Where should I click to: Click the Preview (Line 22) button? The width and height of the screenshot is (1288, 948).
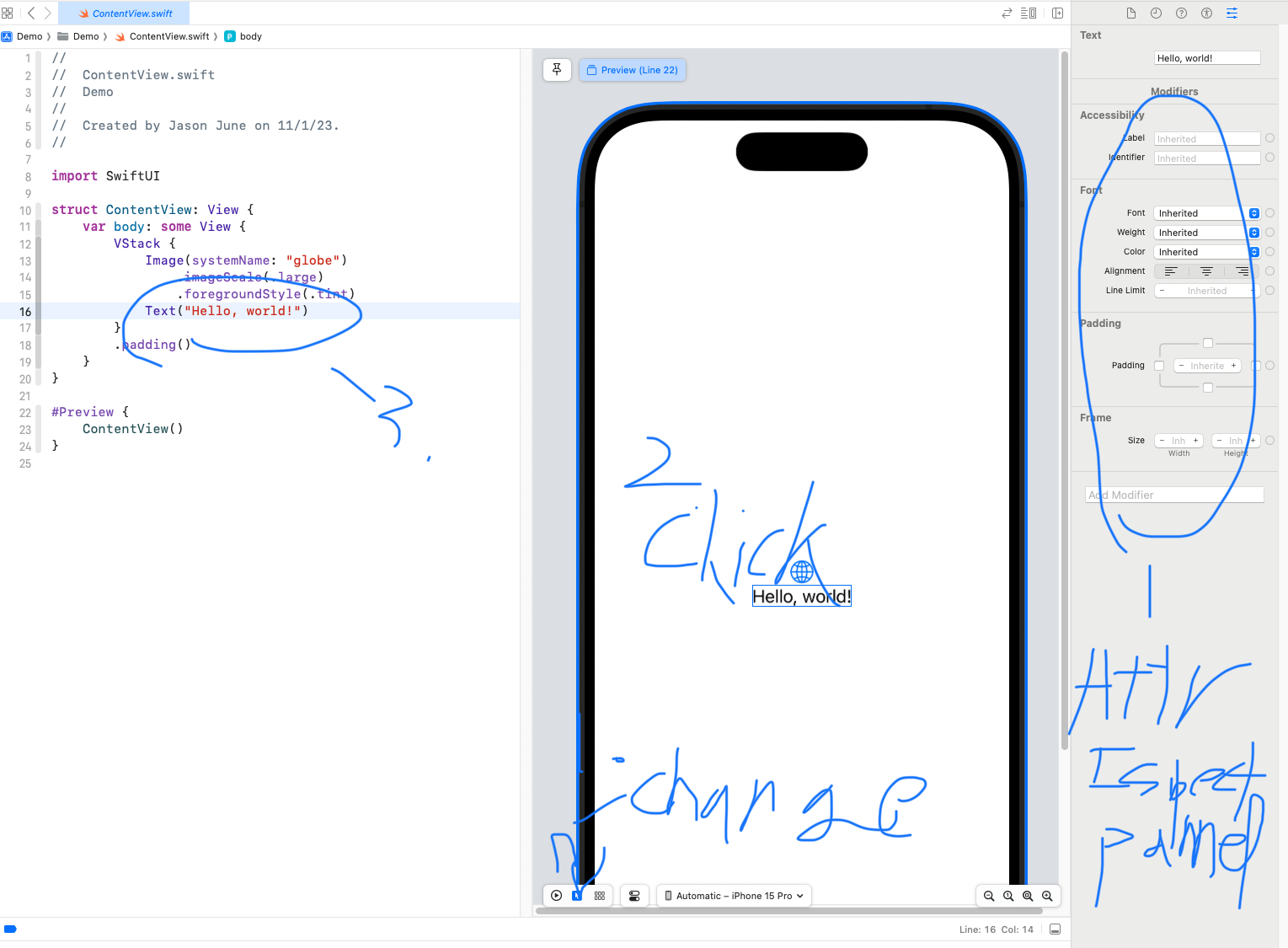point(633,69)
